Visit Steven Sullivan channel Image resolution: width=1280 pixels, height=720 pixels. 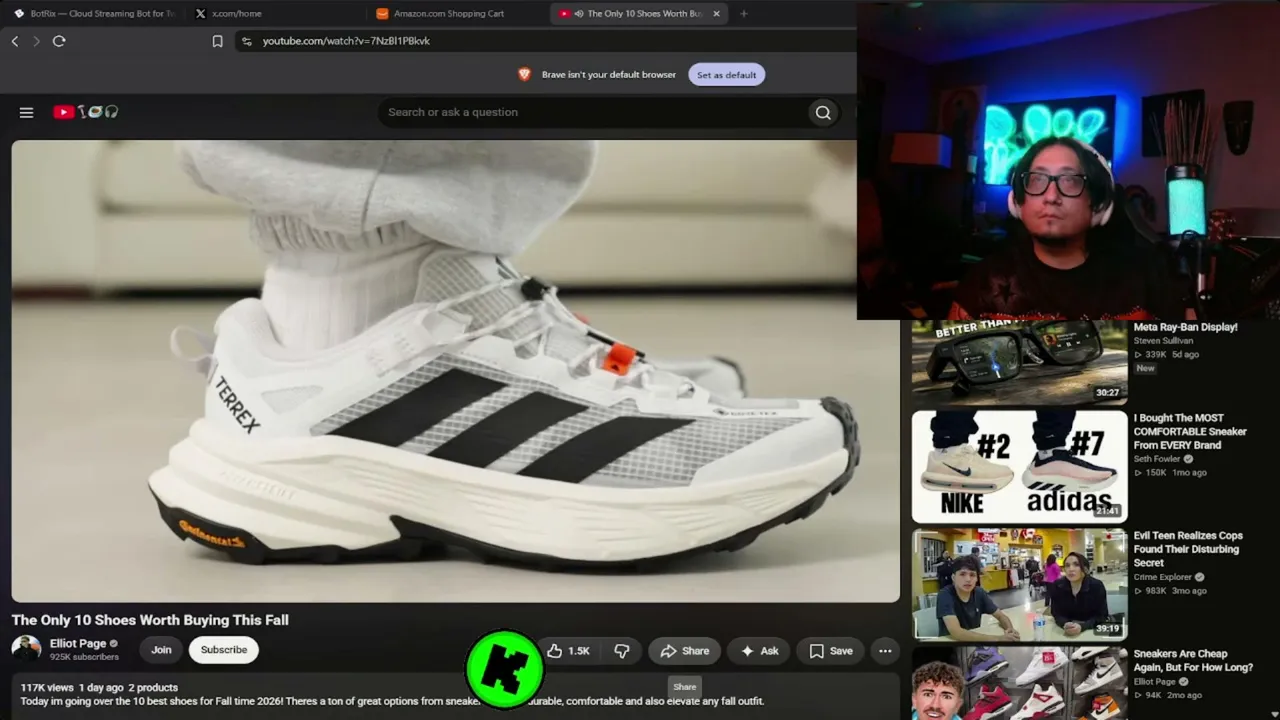tap(1163, 341)
